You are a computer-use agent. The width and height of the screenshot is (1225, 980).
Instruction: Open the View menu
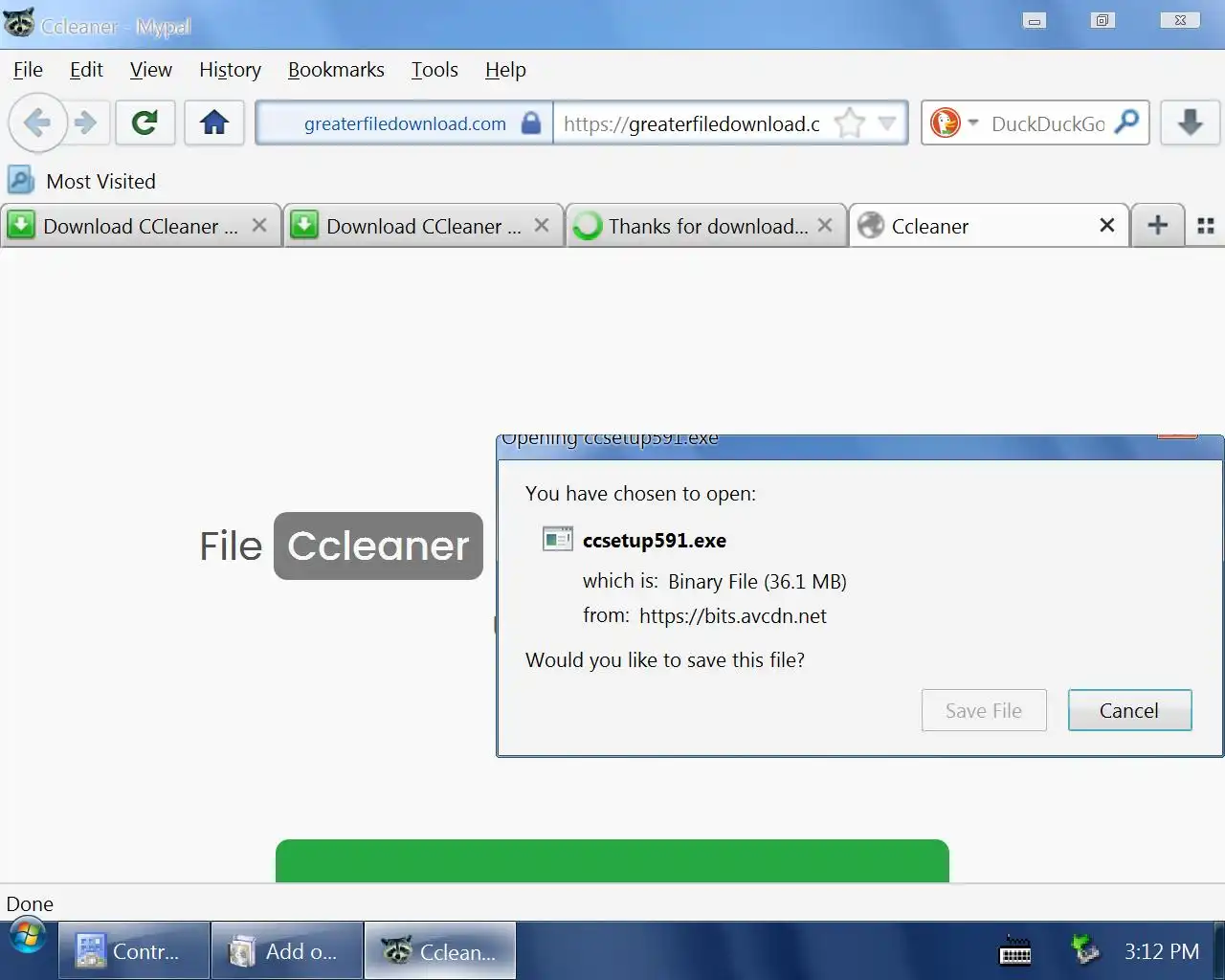pyautogui.click(x=151, y=70)
